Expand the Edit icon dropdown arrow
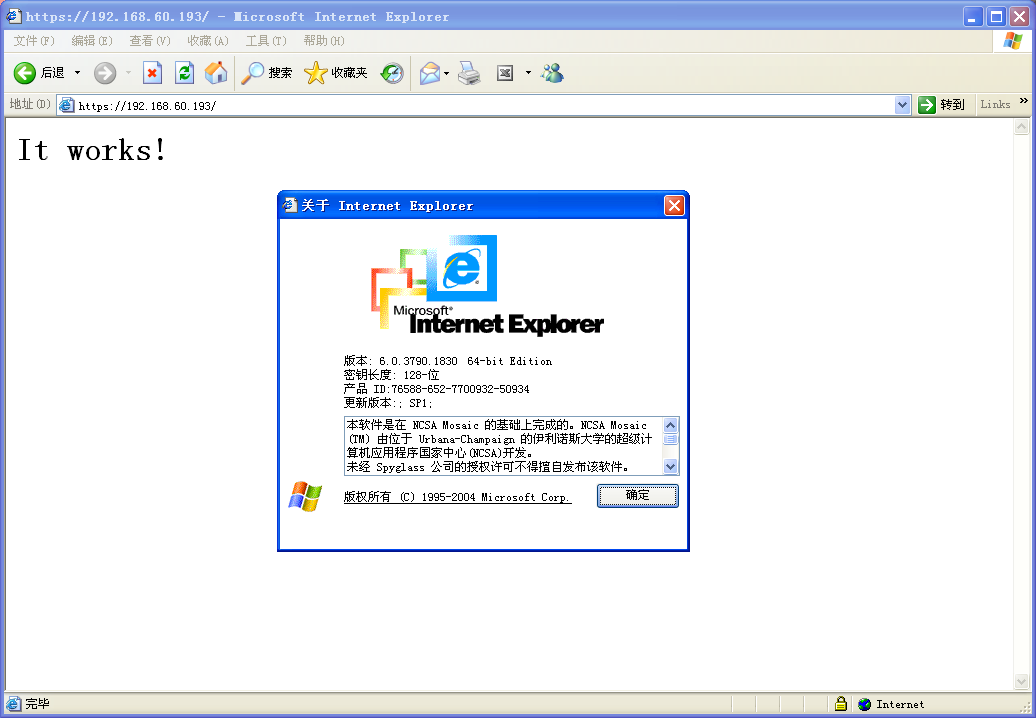Image resolution: width=1036 pixels, height=718 pixels. pos(528,73)
